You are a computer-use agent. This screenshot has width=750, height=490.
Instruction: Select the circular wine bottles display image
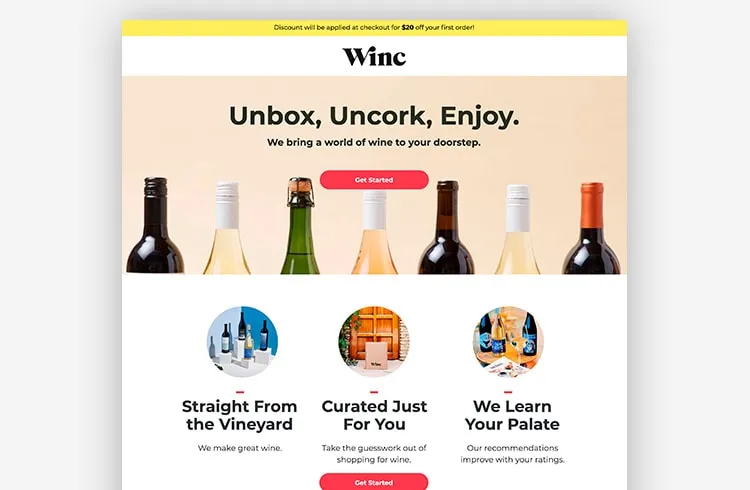[x=242, y=342]
